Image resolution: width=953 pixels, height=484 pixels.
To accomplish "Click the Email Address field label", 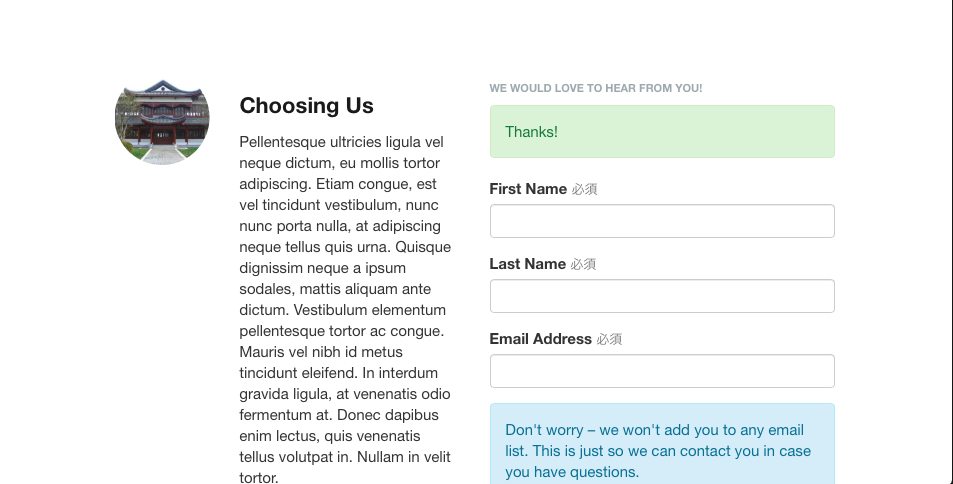I will [540, 339].
